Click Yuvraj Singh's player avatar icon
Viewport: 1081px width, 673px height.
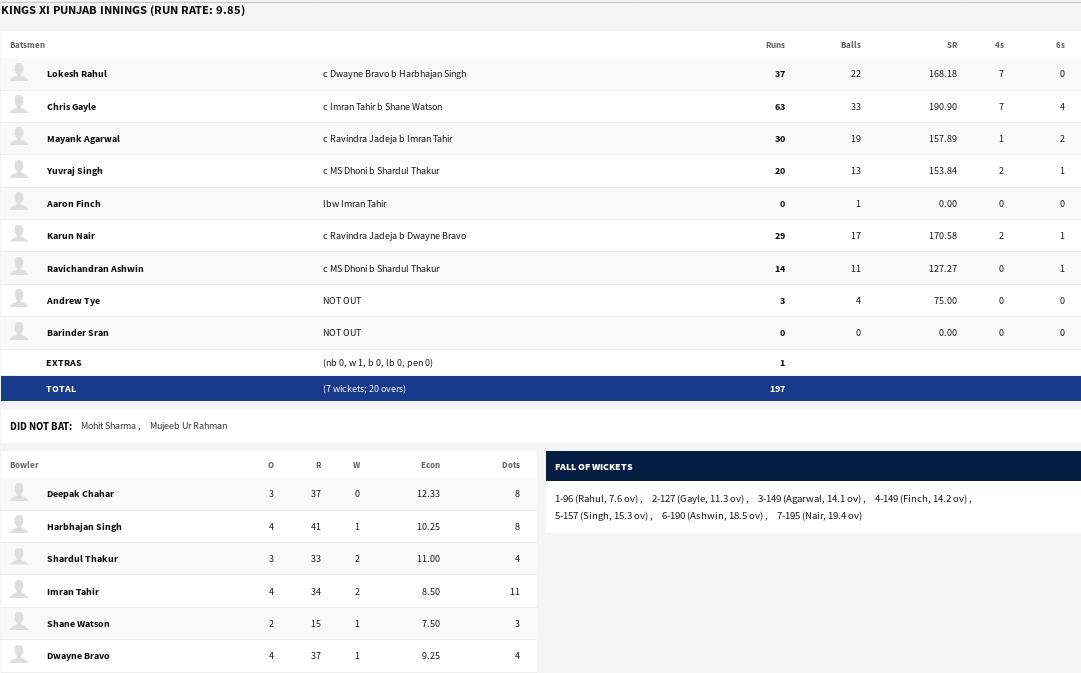tap(19, 170)
